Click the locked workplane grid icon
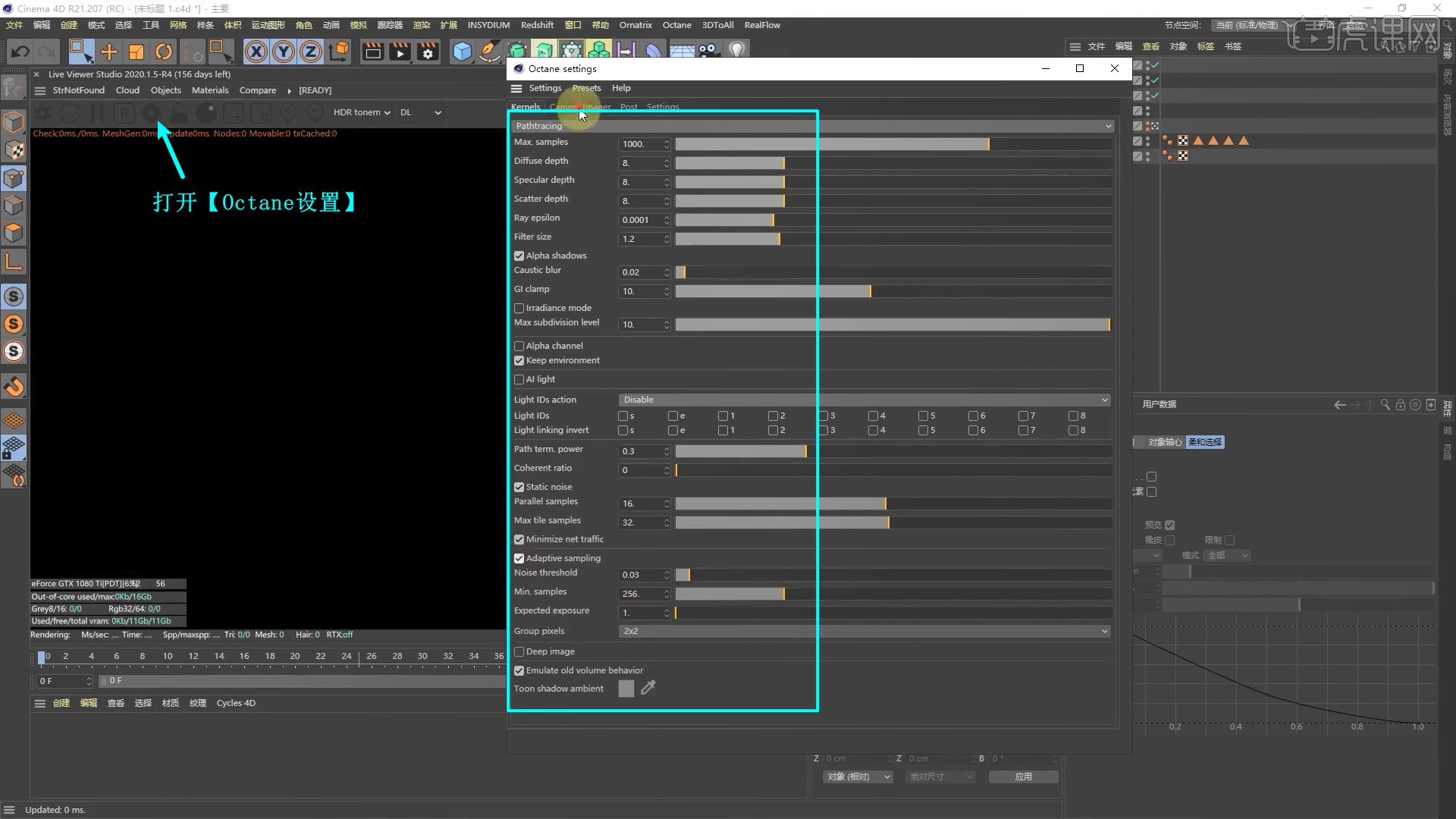This screenshot has width=1456, height=819. [14, 447]
